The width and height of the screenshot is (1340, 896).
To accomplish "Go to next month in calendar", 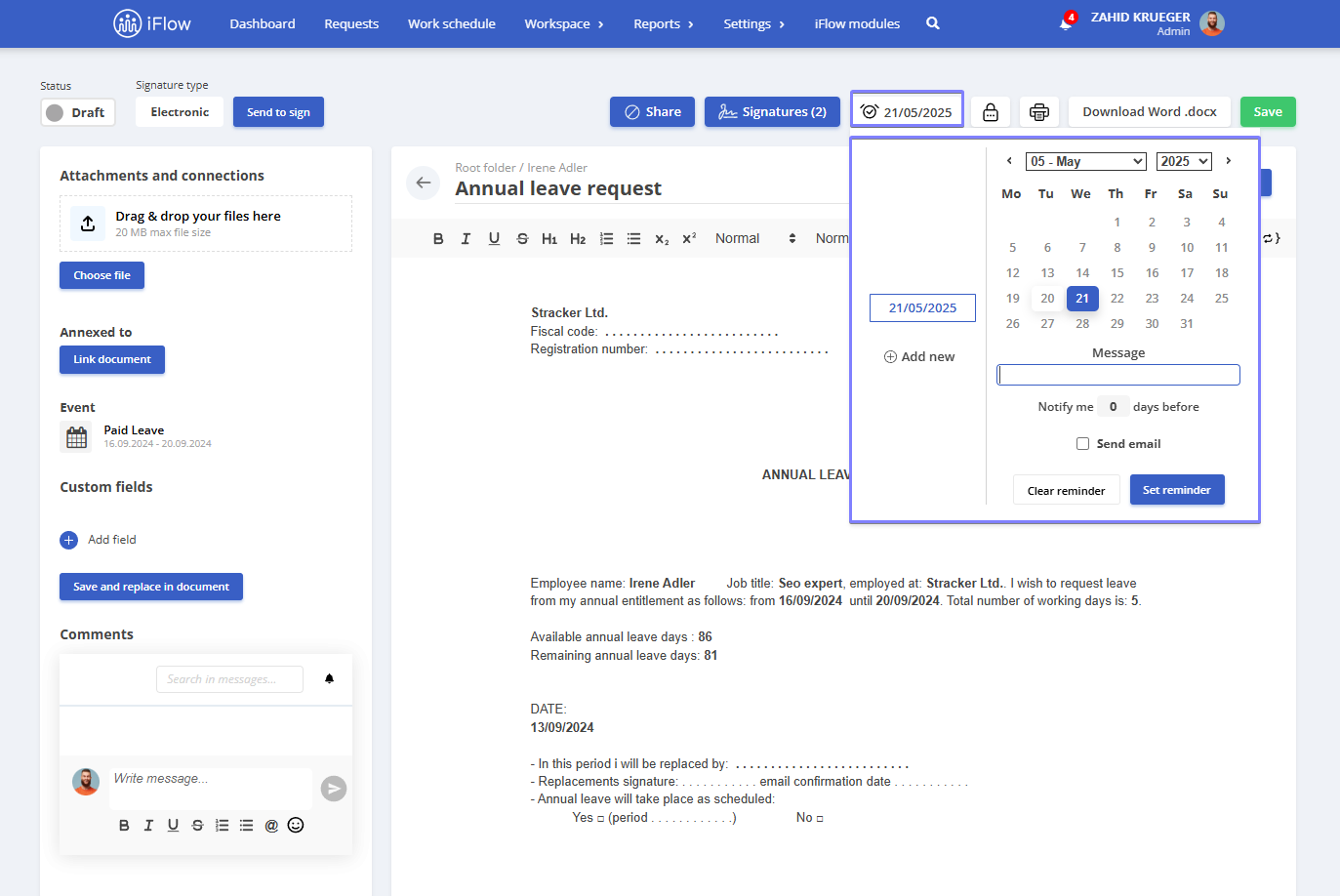I will (x=1228, y=161).
